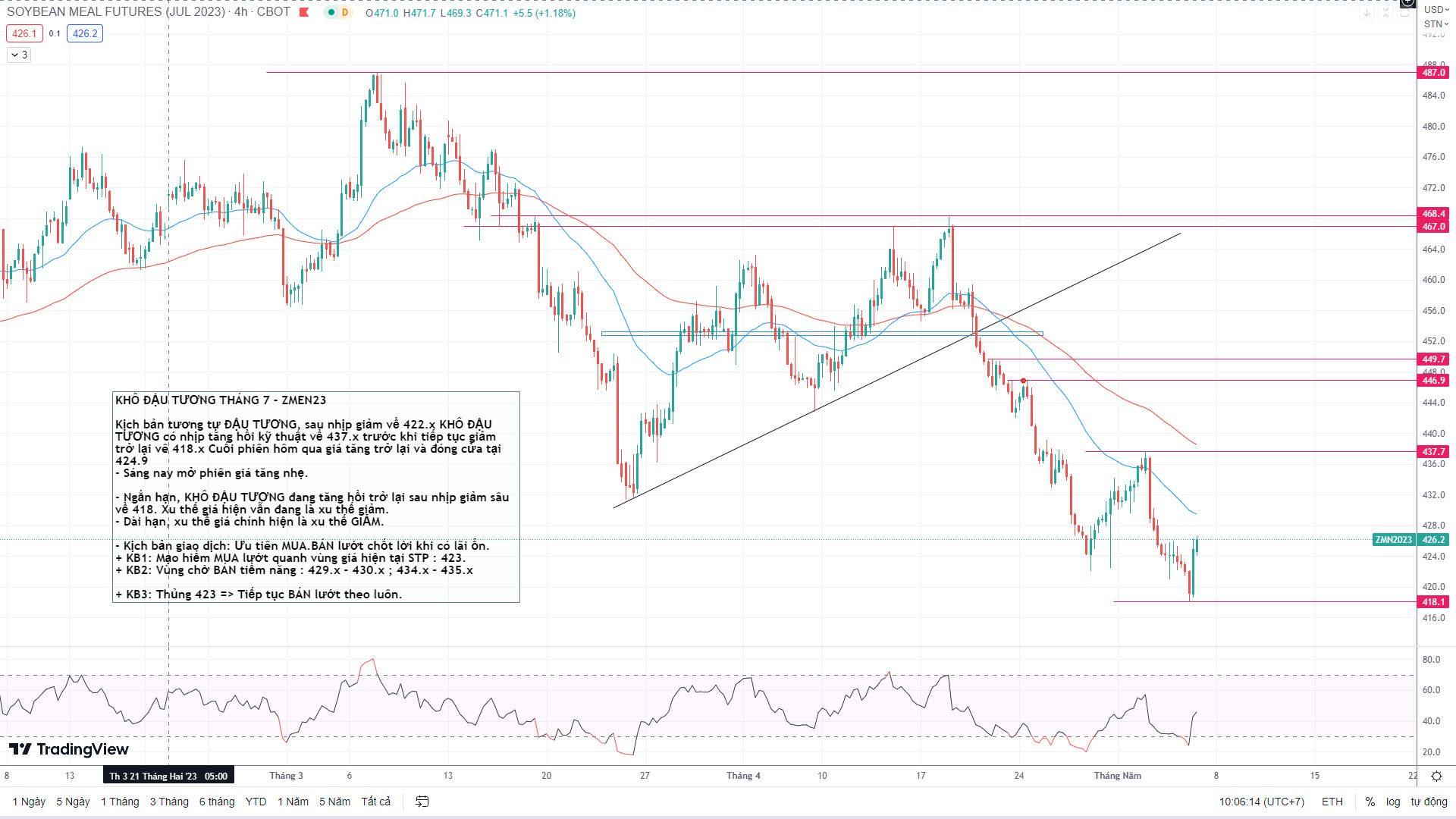Viewport: 1456px width, 819px height.
Task: Select the 'Tất cả' time range
Action: (x=376, y=802)
